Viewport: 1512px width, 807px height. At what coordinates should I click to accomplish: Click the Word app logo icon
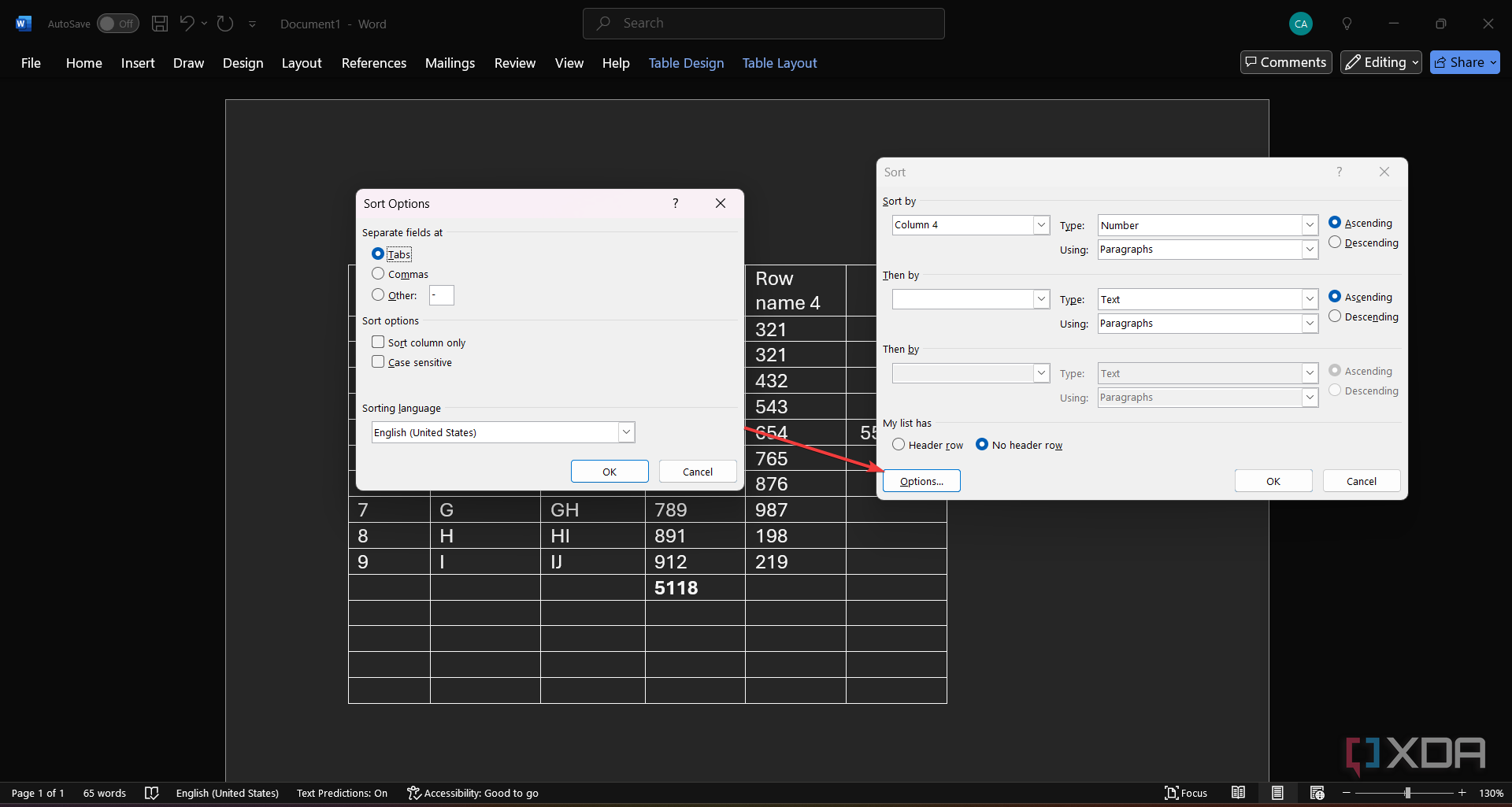point(23,24)
